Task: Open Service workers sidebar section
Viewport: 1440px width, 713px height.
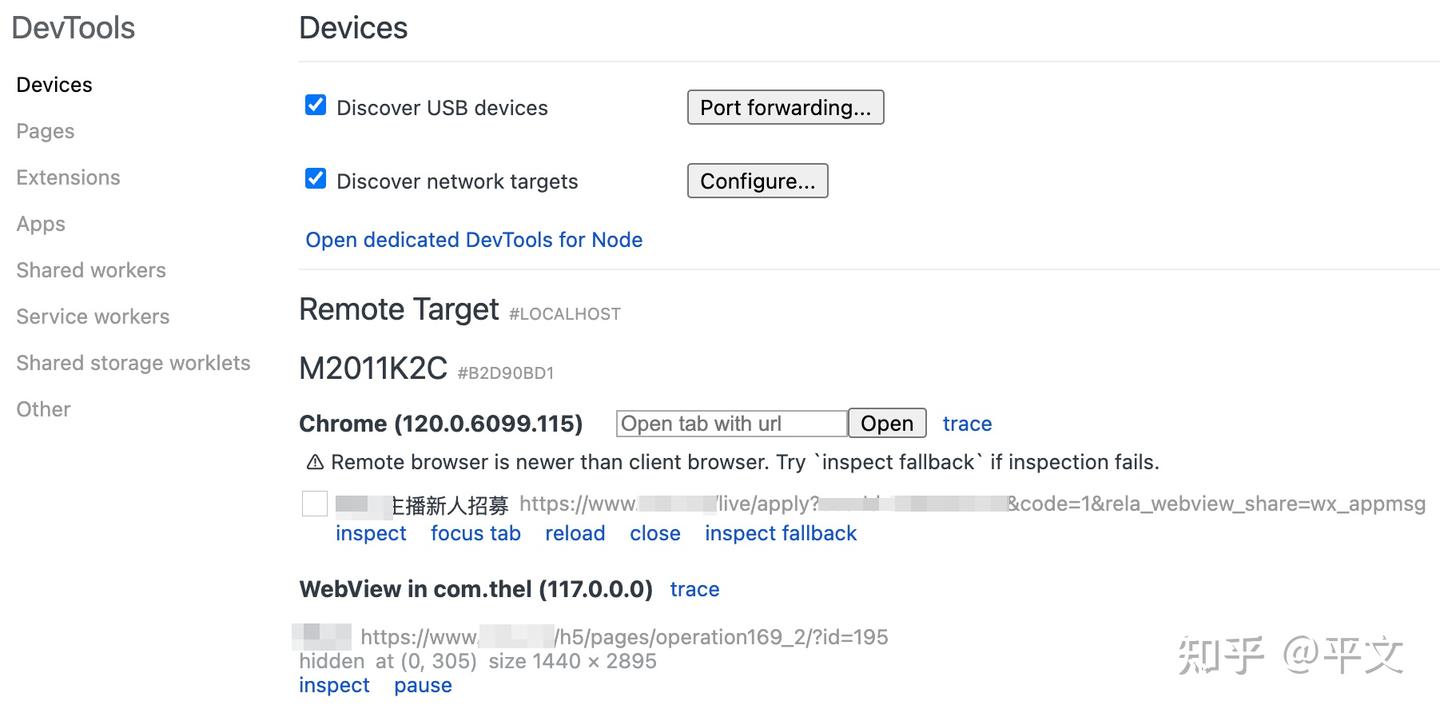Action: click(x=93, y=316)
